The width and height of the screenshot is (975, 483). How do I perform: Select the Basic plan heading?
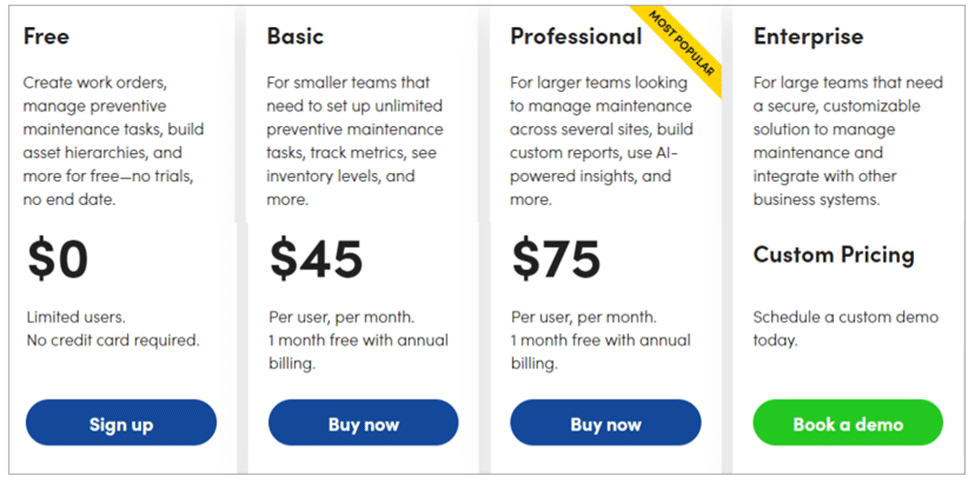(295, 35)
